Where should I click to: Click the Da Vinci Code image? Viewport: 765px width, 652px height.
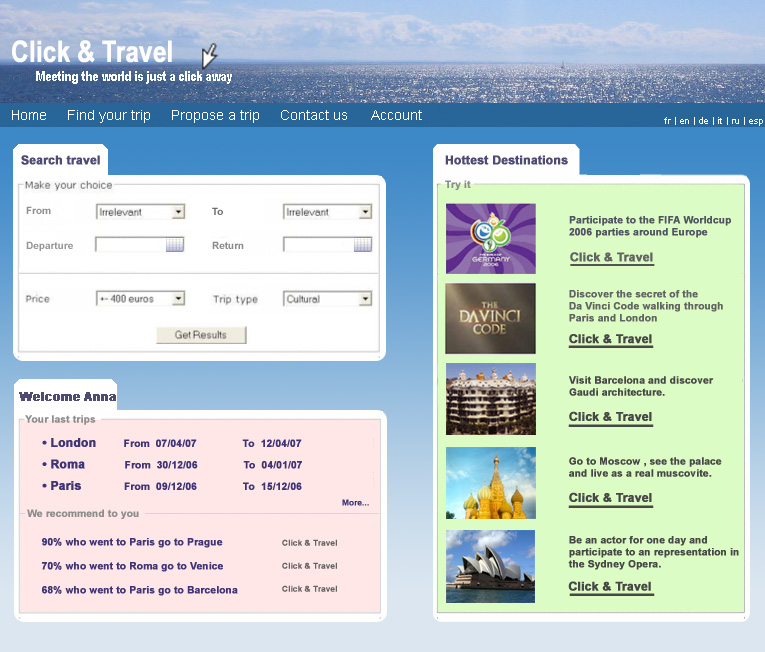[x=490, y=319]
